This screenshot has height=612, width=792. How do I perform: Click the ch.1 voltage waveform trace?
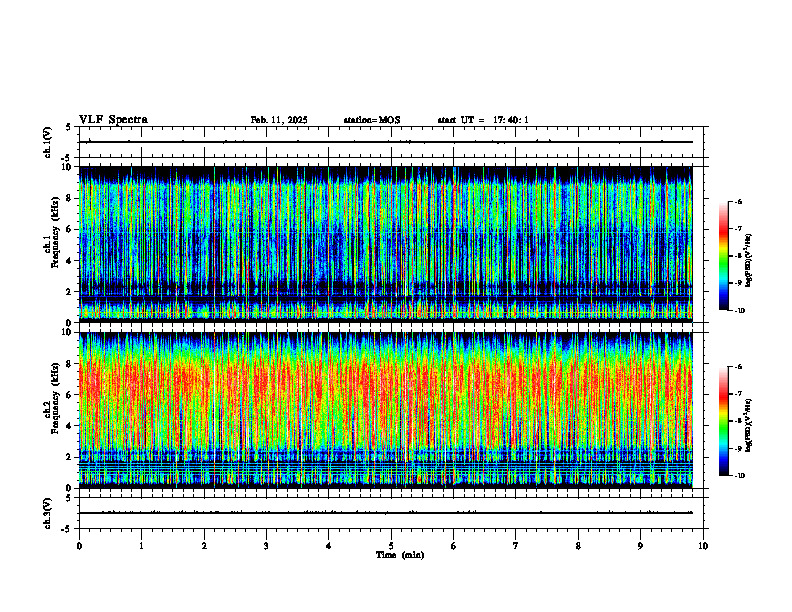pyautogui.click(x=385, y=142)
